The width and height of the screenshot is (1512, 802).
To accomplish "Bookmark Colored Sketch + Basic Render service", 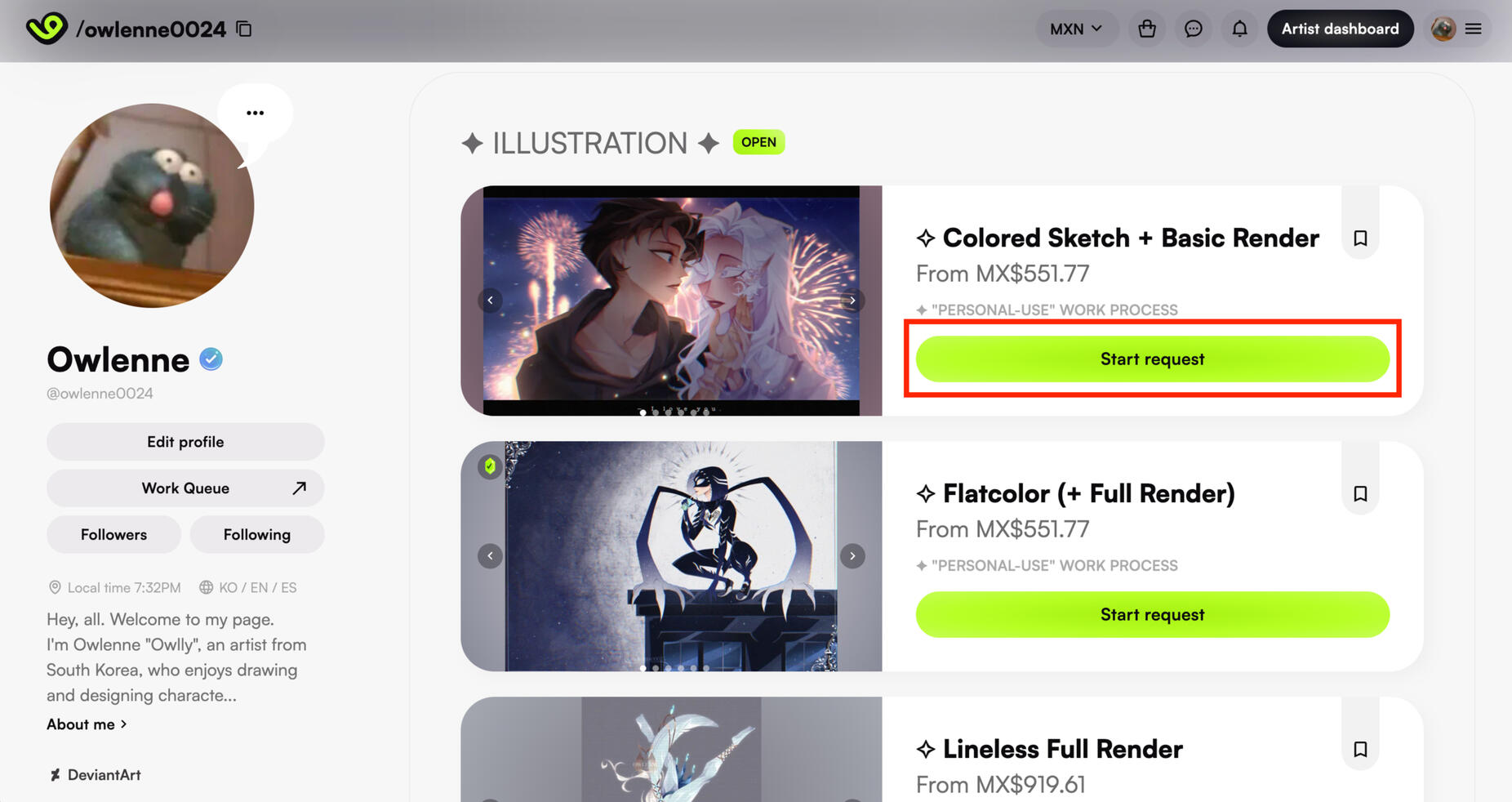I will coord(1360,238).
